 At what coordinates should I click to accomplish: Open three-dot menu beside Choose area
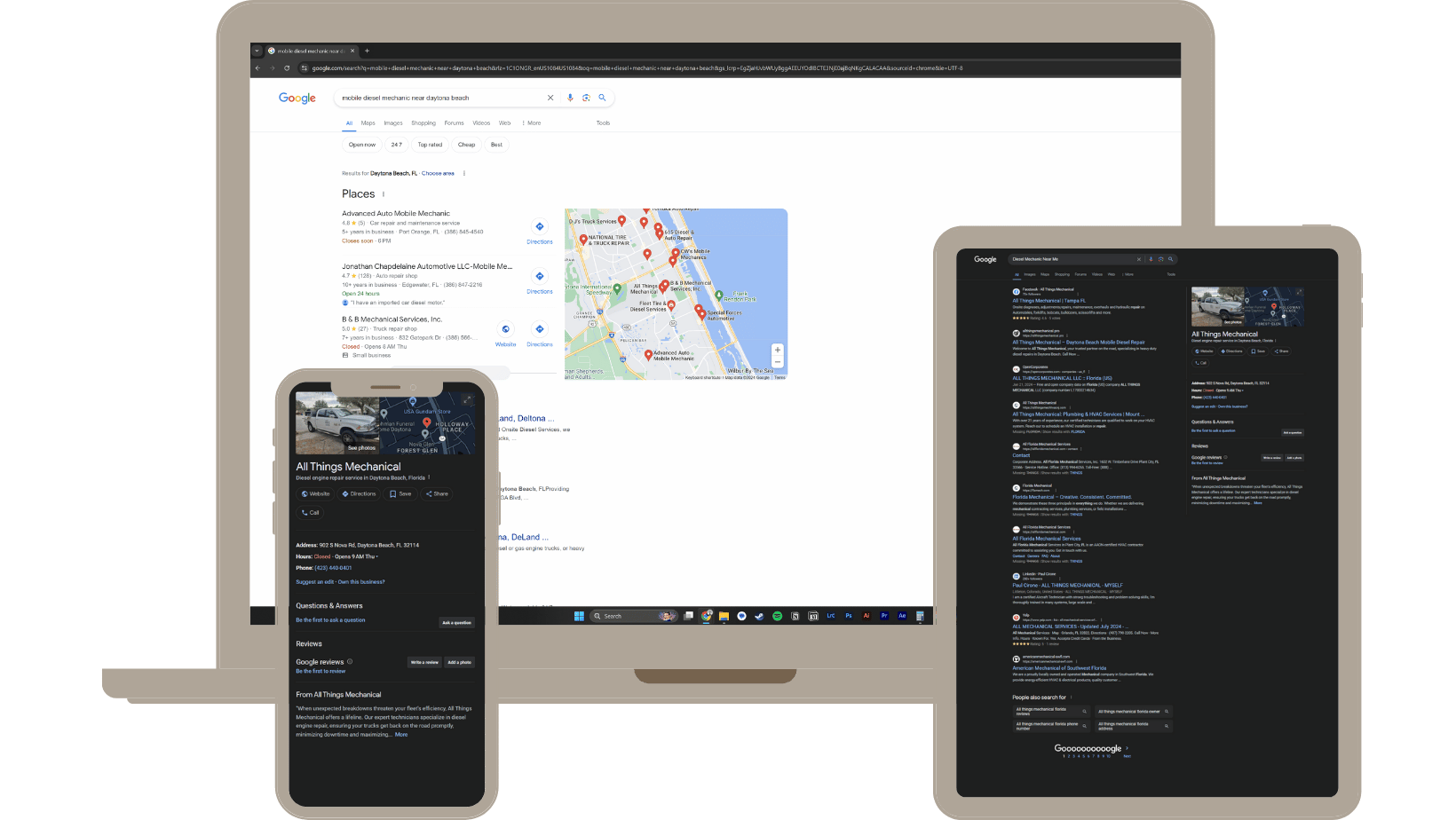point(464,173)
